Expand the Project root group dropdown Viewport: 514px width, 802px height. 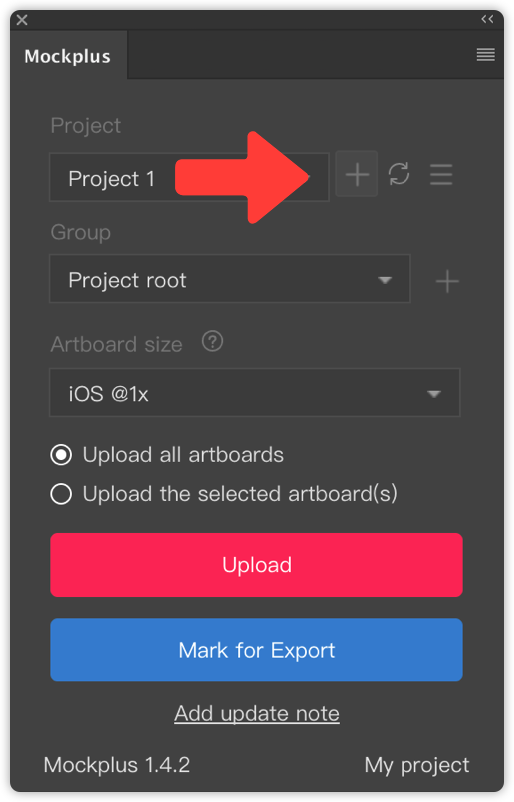pos(230,279)
